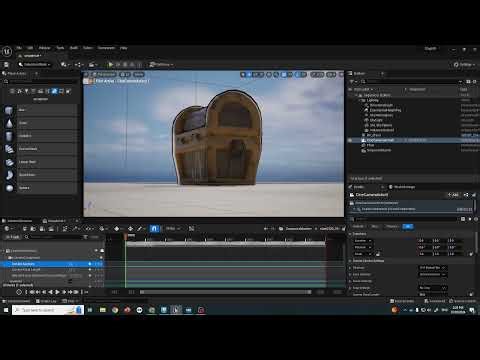This screenshot has width=480, height=360.
Task: Collapse the Lighting folder in the Outliner
Action: coord(360,100)
